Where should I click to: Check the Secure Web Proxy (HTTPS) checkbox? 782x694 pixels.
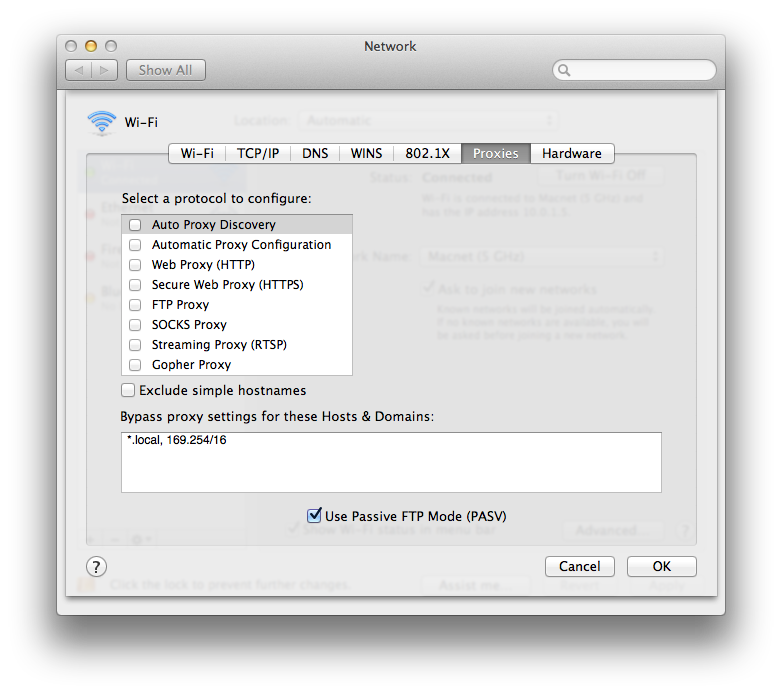tap(135, 285)
